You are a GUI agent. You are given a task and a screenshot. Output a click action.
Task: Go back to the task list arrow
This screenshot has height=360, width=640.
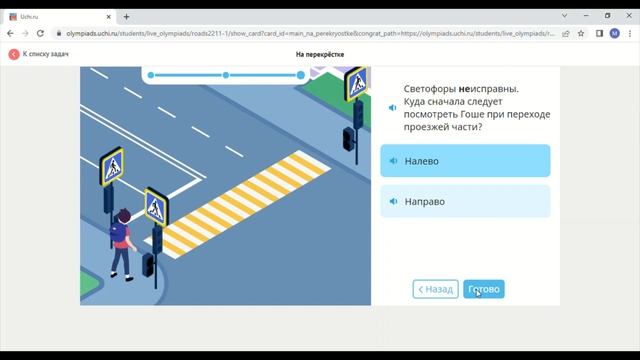(14, 54)
